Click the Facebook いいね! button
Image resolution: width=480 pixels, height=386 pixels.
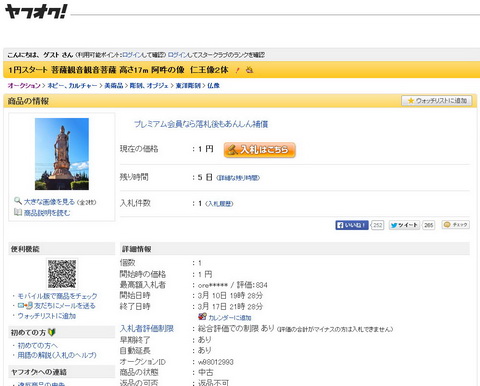(352, 225)
